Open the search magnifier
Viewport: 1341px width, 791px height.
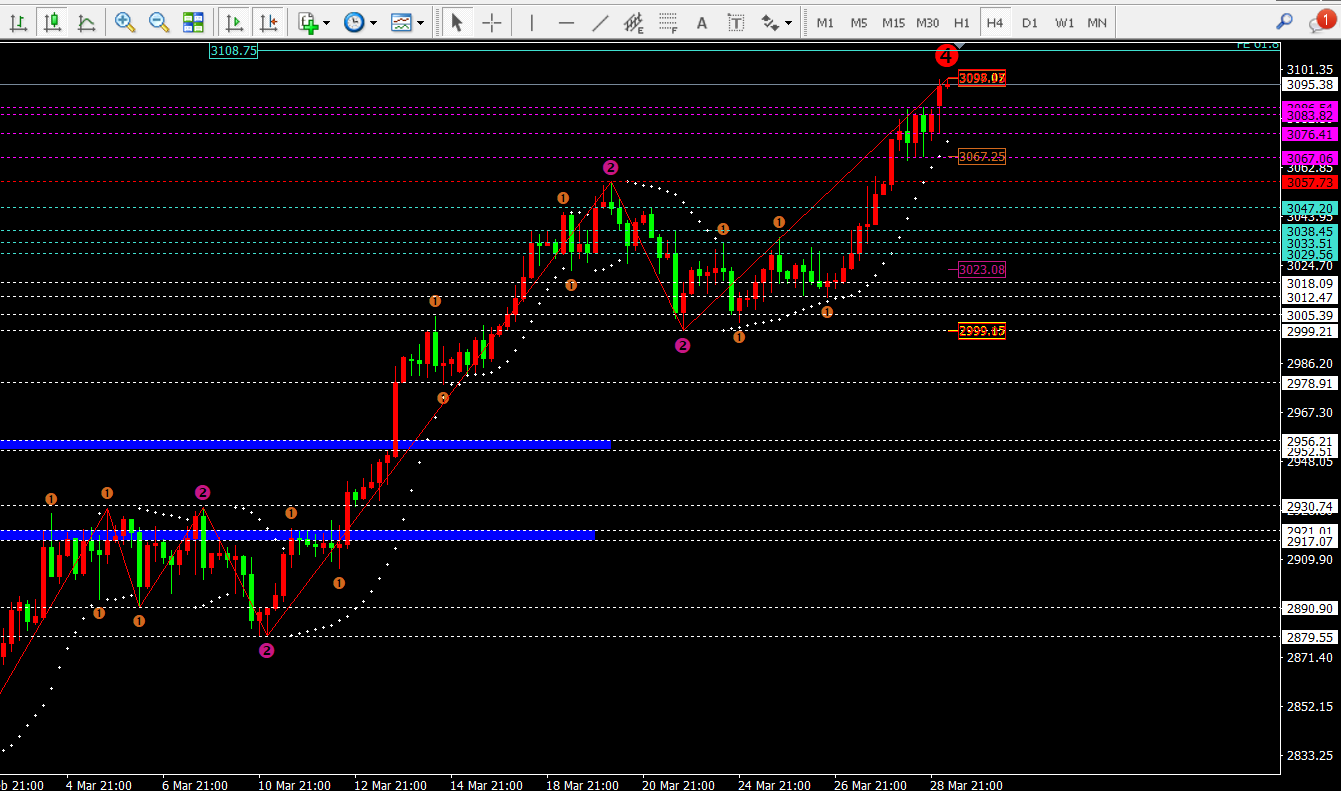[1285, 21]
